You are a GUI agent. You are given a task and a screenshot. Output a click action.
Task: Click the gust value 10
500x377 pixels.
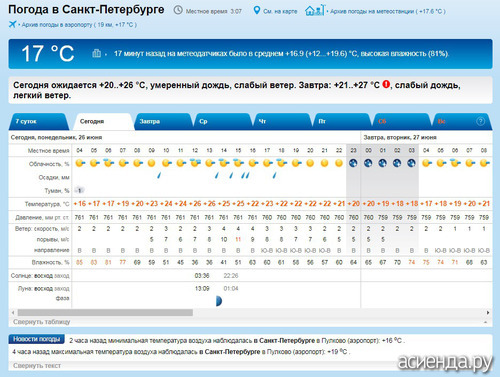224,239
